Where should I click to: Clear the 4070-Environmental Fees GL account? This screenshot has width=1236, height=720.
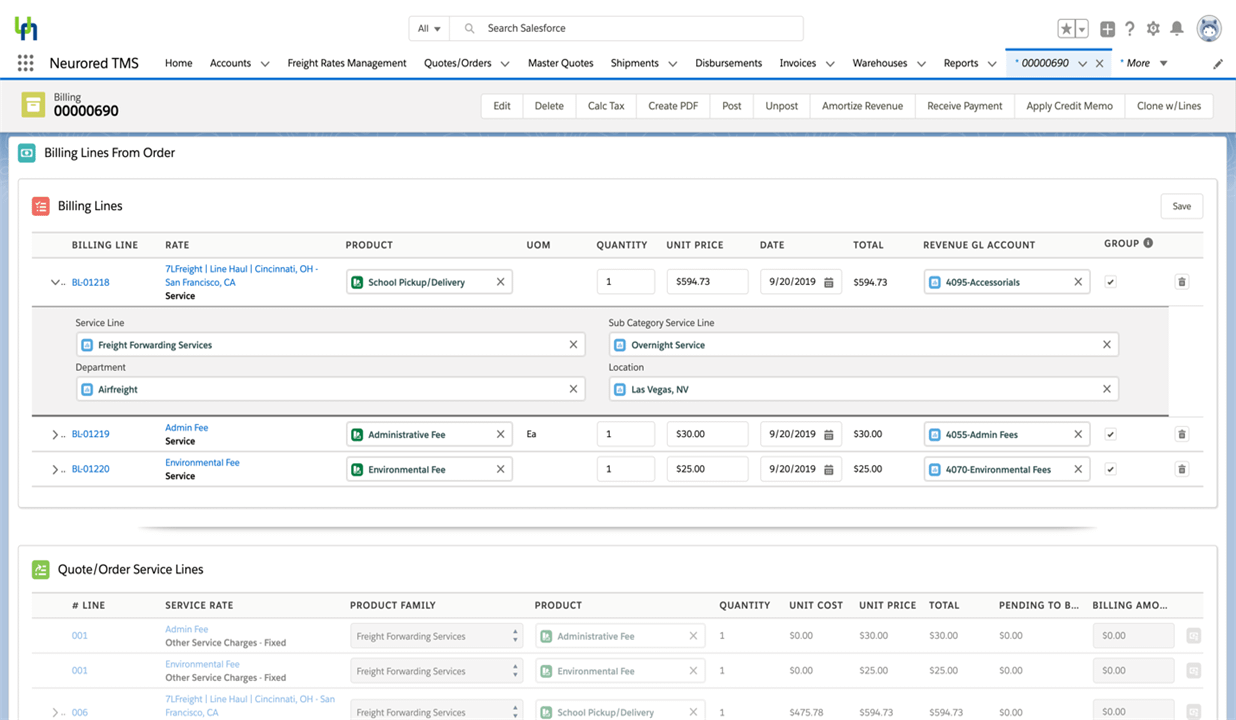(x=1078, y=469)
